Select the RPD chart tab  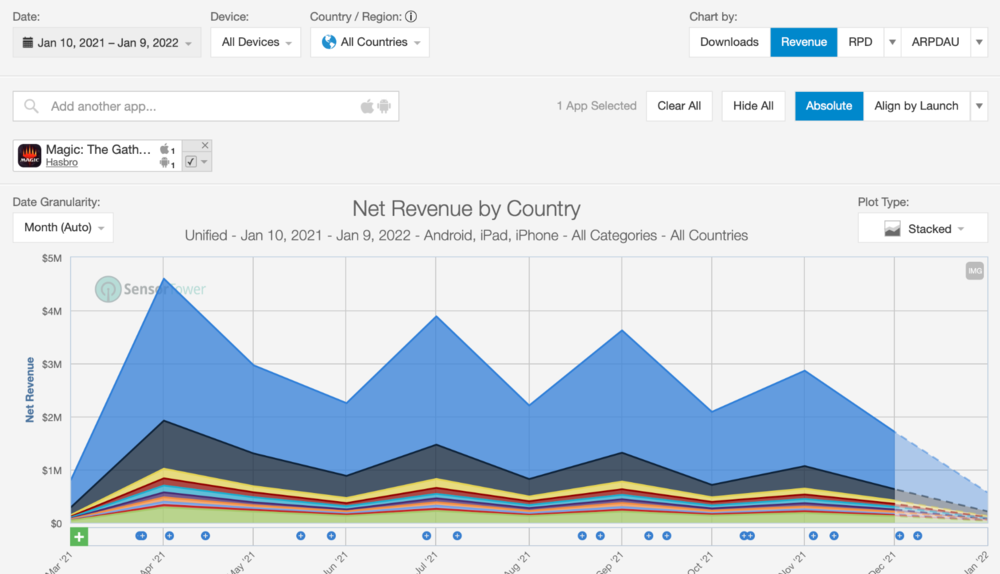(859, 42)
